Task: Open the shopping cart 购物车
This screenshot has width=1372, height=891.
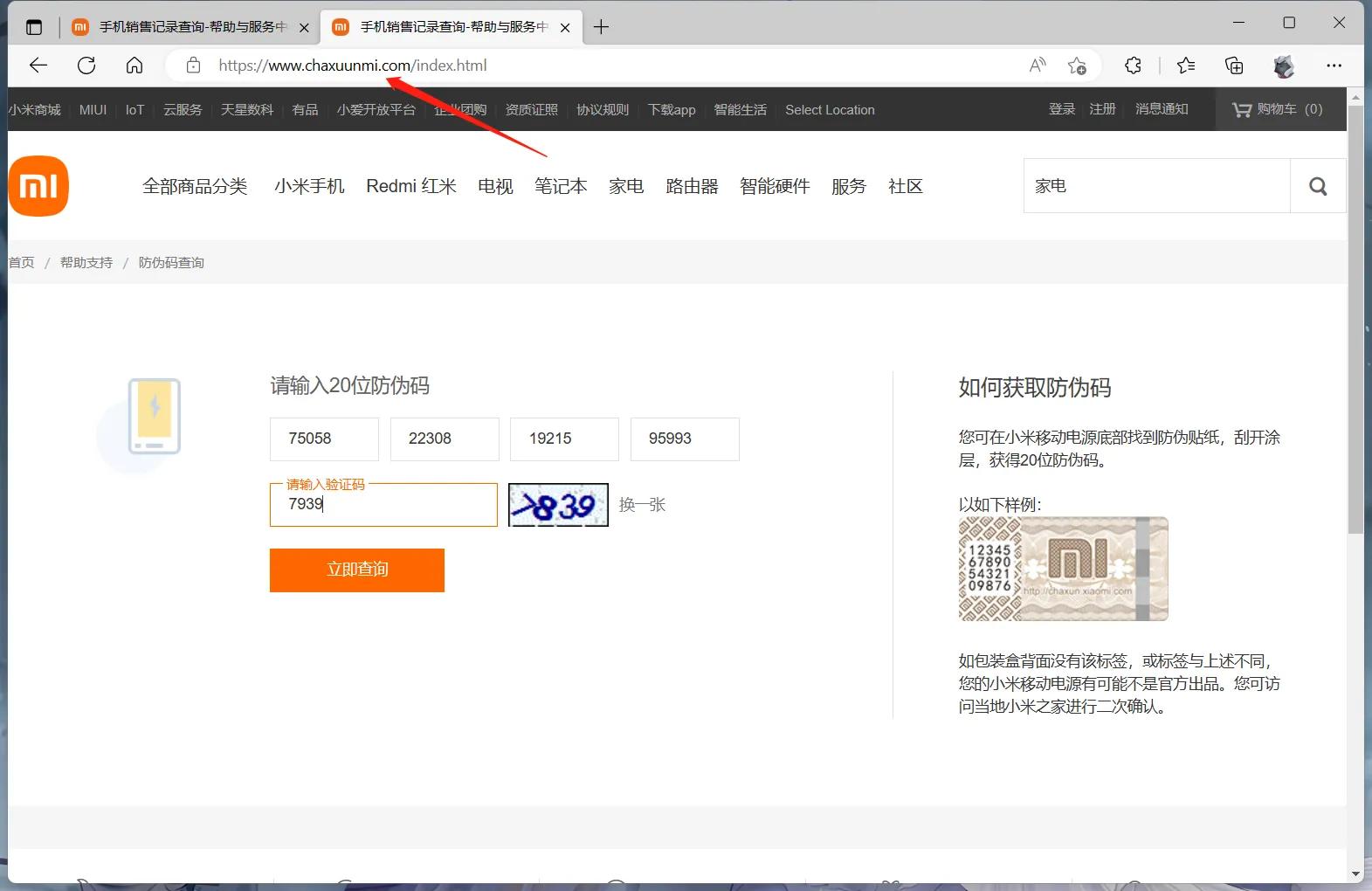Action: [x=1277, y=109]
